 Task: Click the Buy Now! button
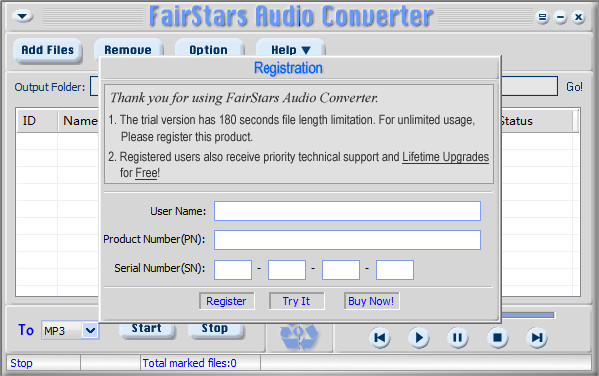371,301
